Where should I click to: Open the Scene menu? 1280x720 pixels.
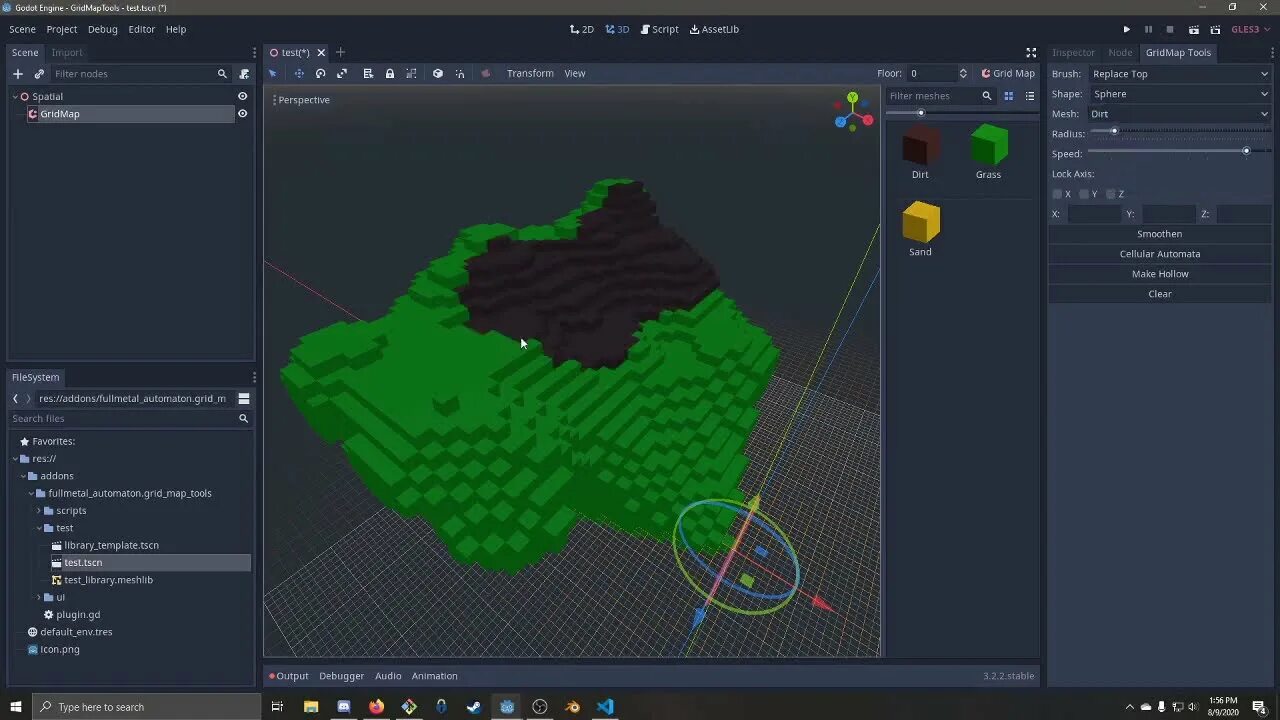click(22, 30)
